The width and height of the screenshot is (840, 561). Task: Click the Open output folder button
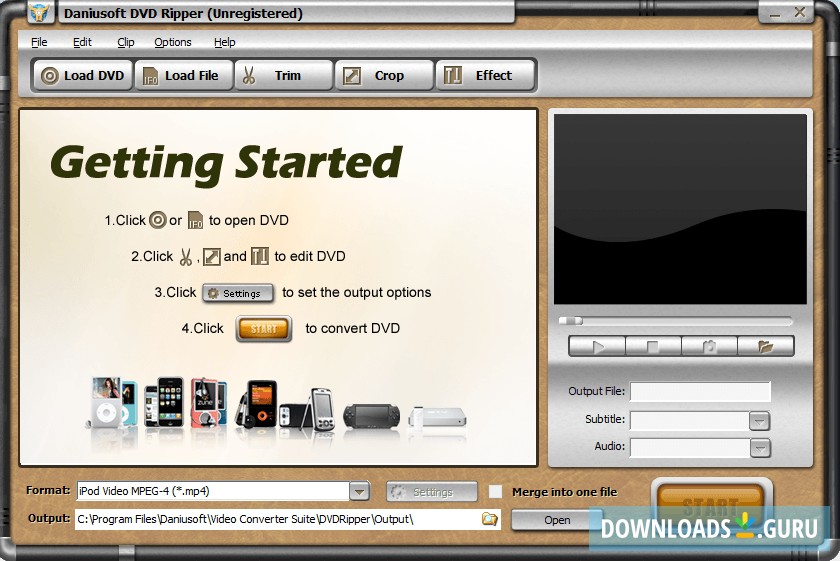(x=557, y=520)
